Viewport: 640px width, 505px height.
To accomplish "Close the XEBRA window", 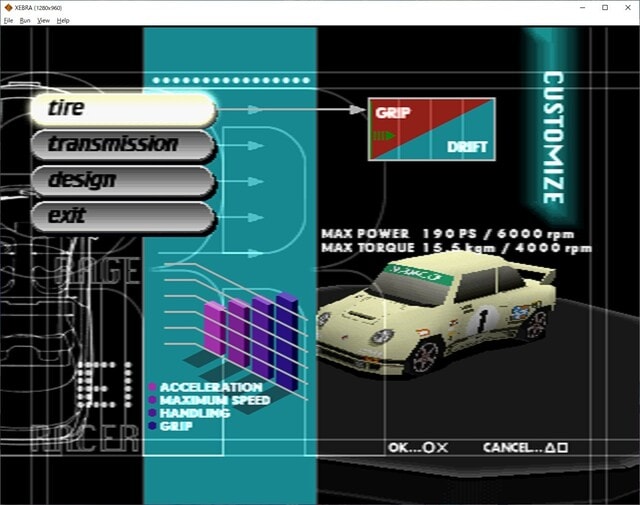I will pyautogui.click(x=628, y=7).
